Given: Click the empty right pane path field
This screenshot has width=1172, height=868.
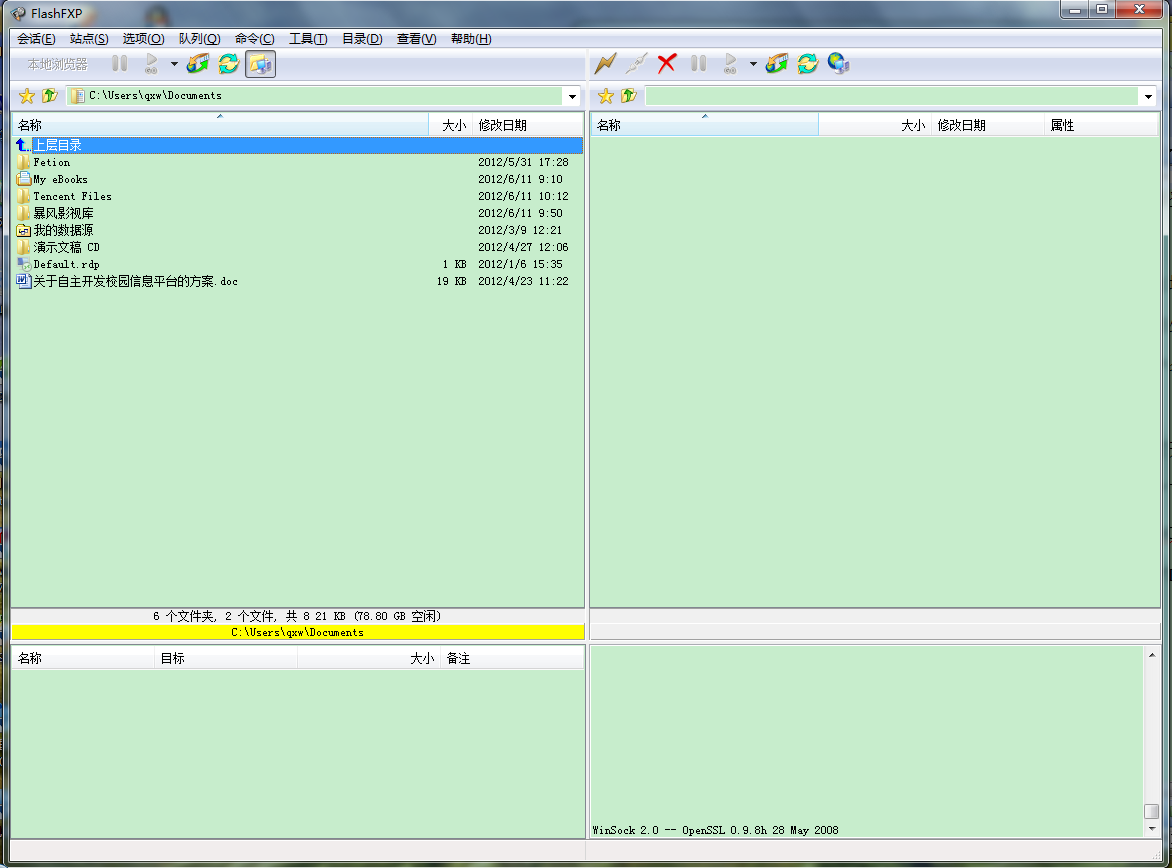Looking at the screenshot, I should coord(892,96).
